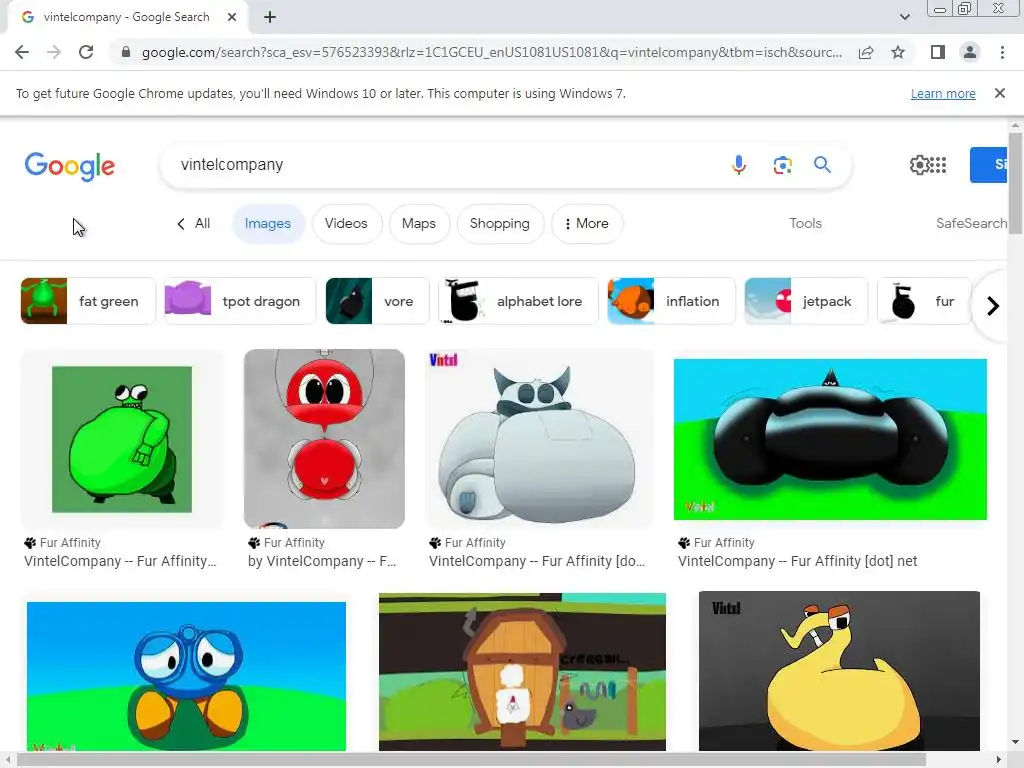Click the horizontal scrollbar at the bottom
This screenshot has width=1024, height=768.
pos(470,760)
